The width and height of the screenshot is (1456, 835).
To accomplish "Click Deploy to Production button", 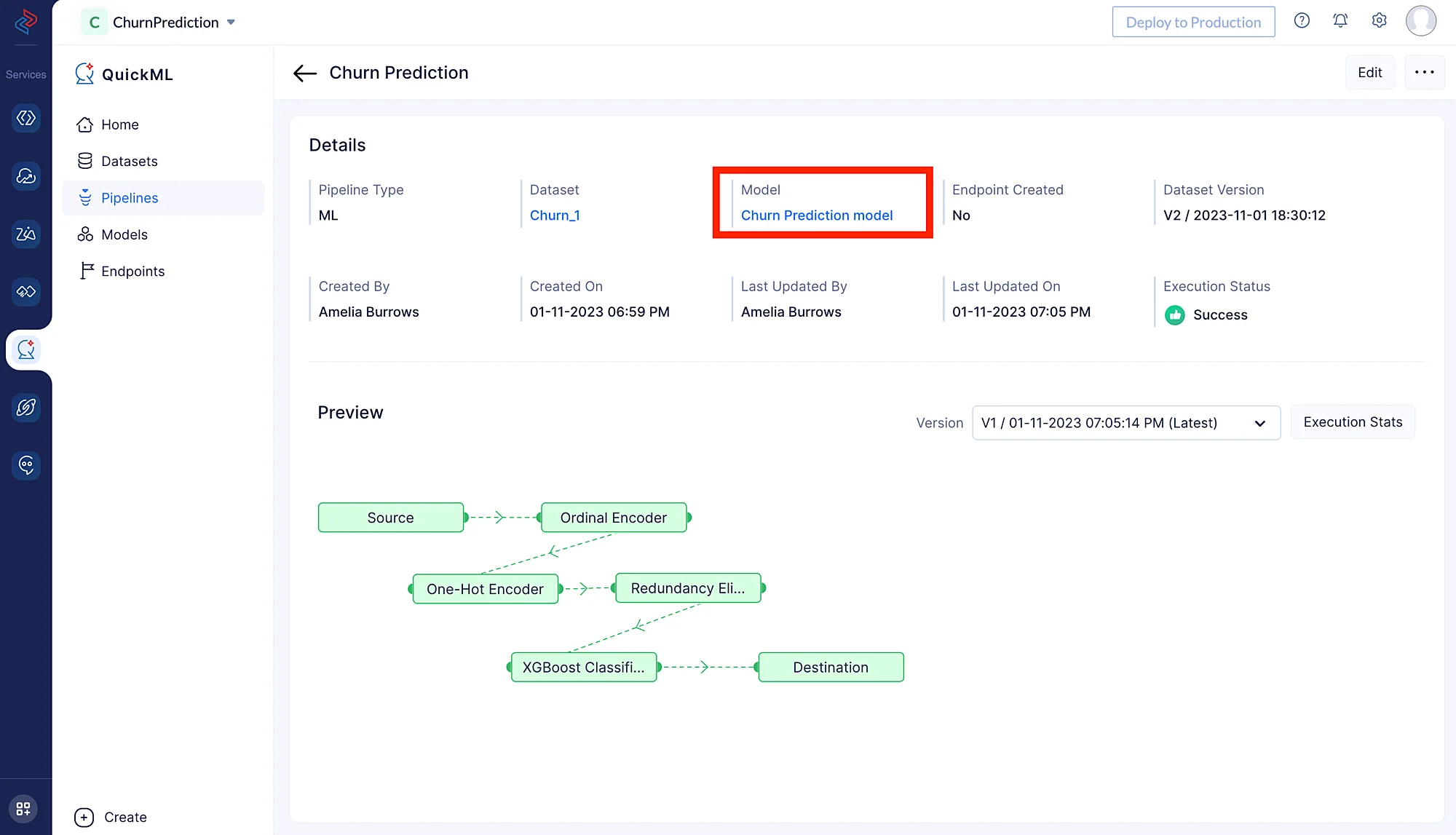I will click(x=1192, y=22).
